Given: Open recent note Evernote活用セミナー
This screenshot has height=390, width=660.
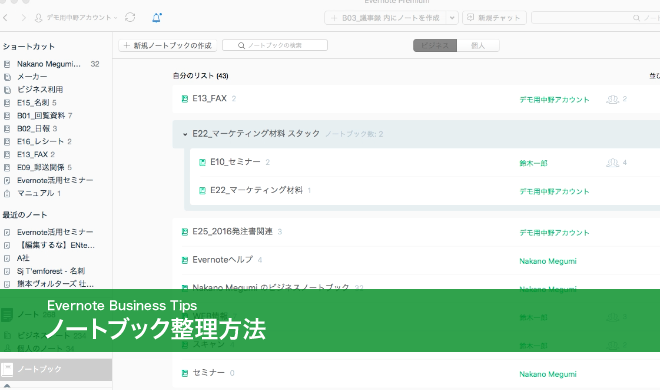Looking at the screenshot, I should (55, 232).
